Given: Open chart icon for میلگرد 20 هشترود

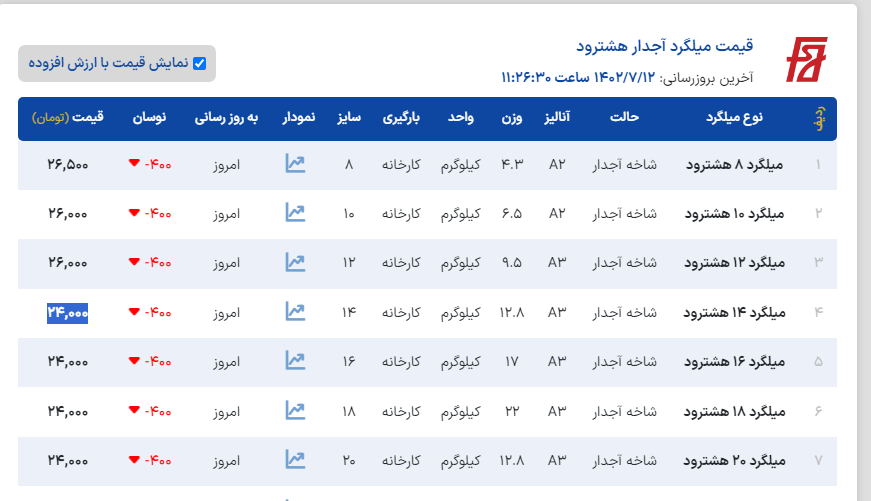Looking at the screenshot, I should [x=294, y=460].
